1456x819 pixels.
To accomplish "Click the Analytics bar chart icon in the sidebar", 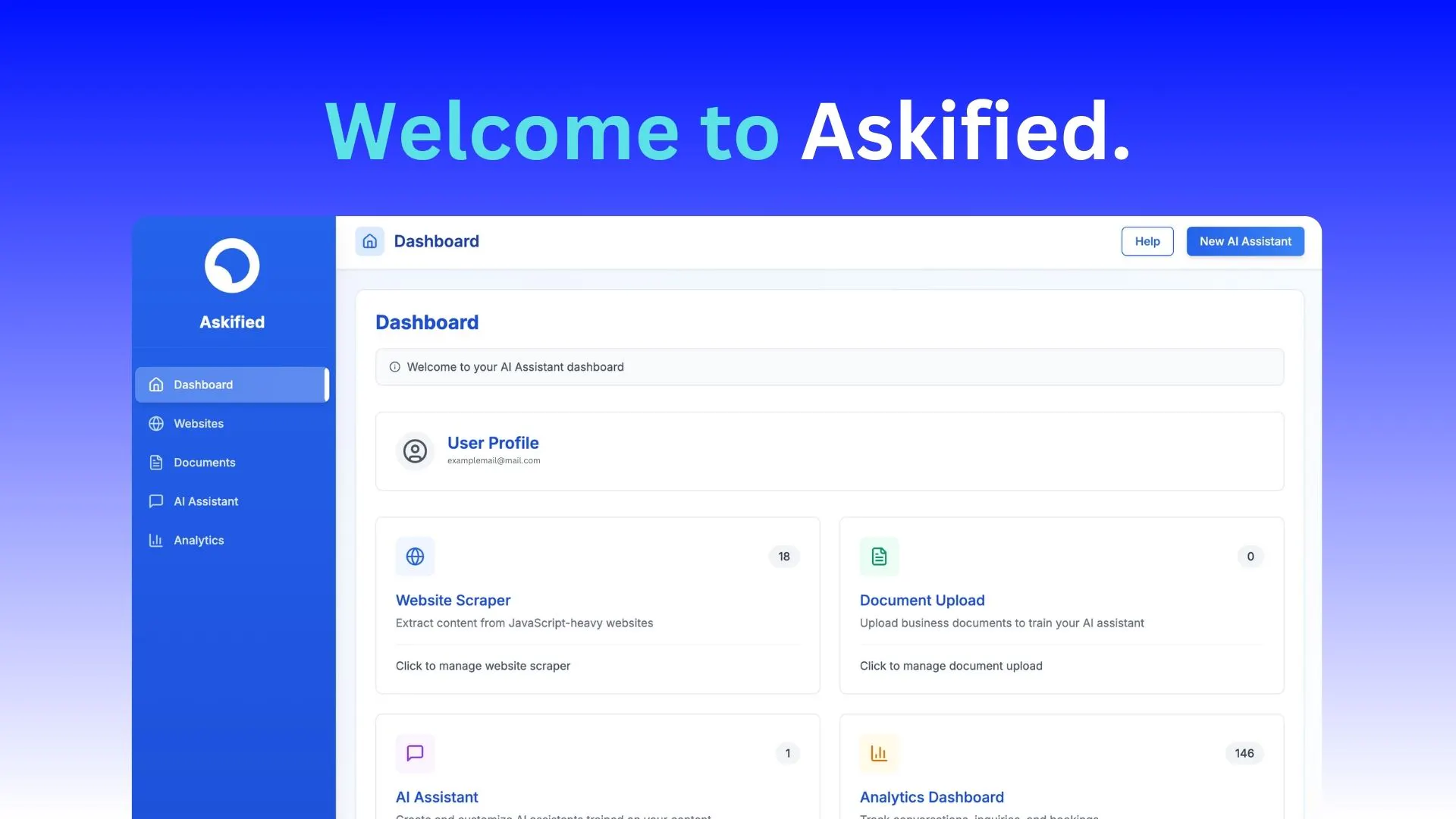I will [x=156, y=540].
